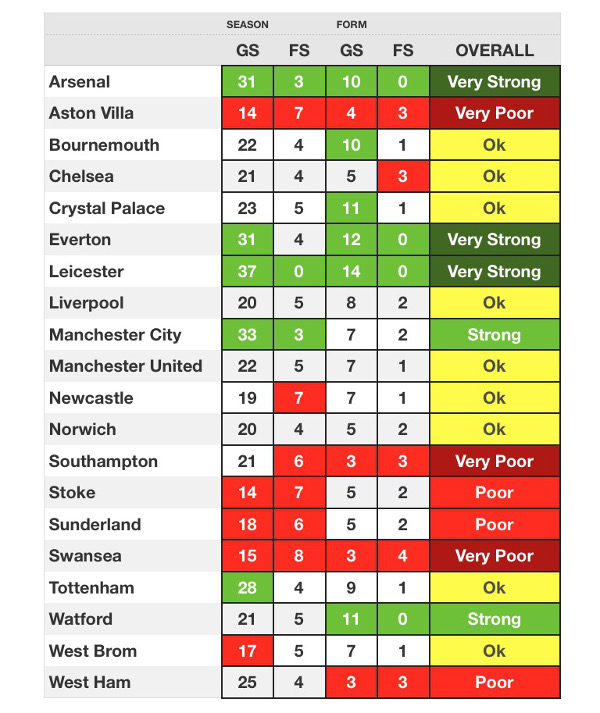The width and height of the screenshot is (600, 713).
Task: Click West Ham's season GS value 25
Action: click(247, 682)
